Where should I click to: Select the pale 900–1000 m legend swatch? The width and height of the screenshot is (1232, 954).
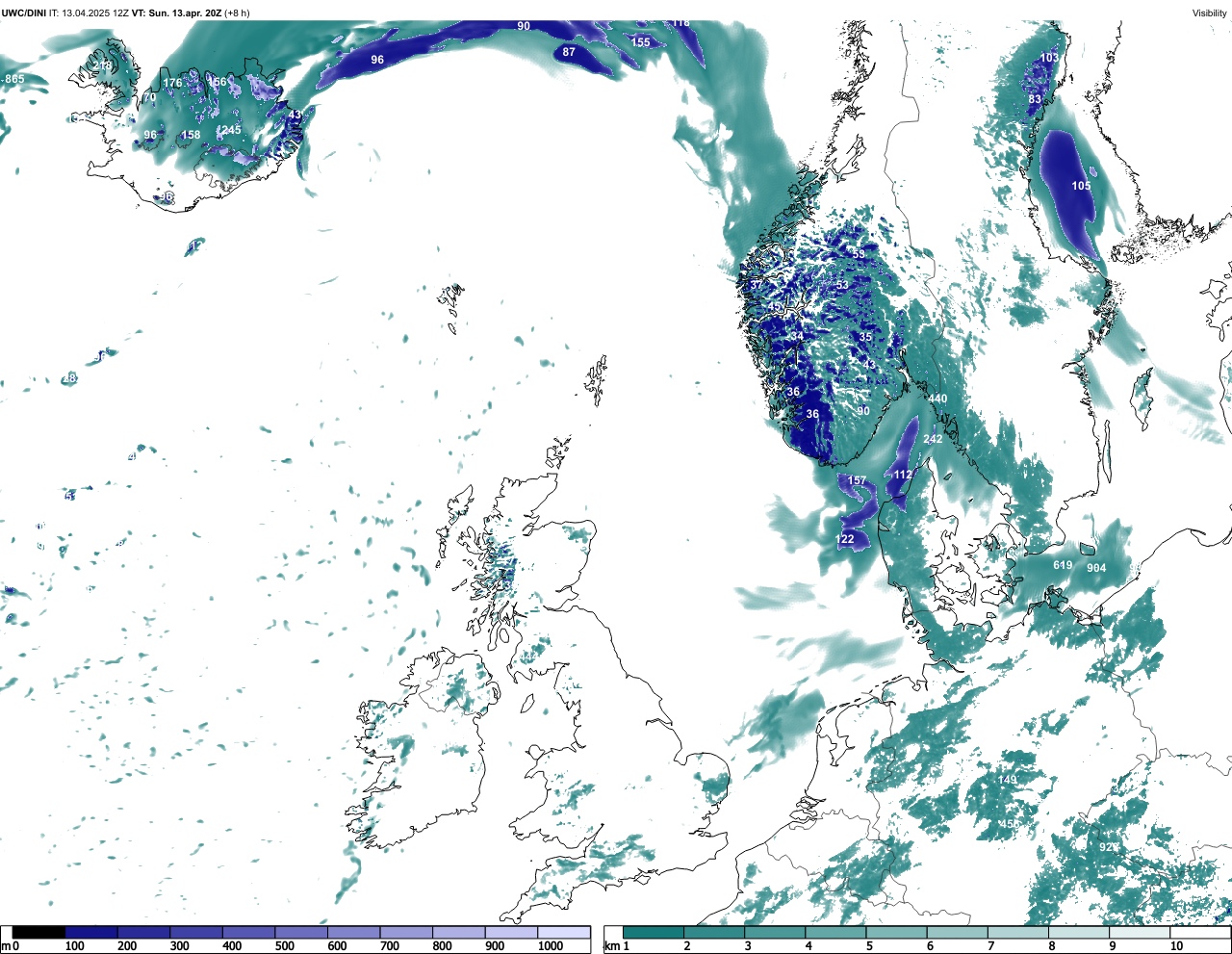pos(511,932)
